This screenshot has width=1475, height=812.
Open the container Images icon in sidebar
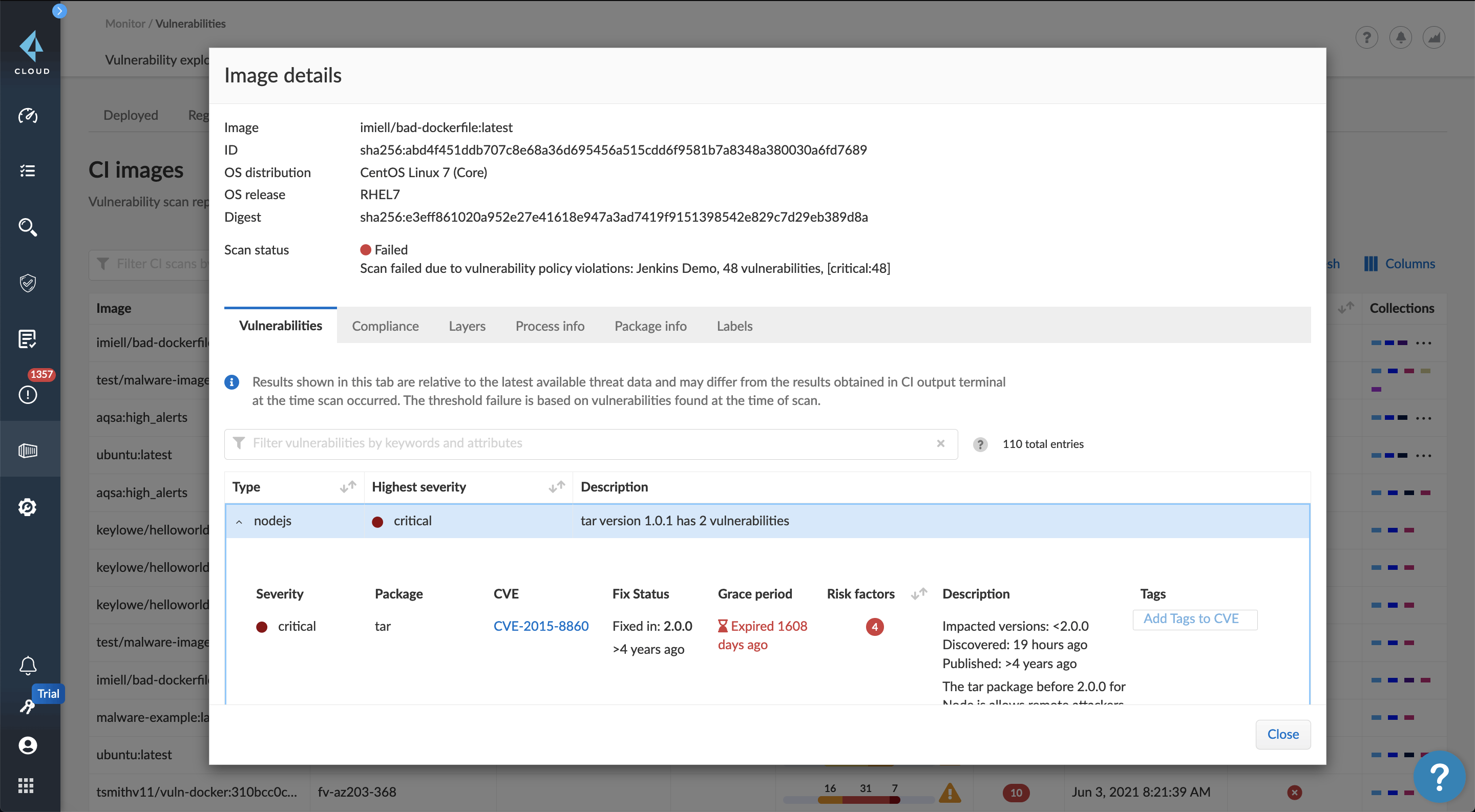tap(27, 451)
